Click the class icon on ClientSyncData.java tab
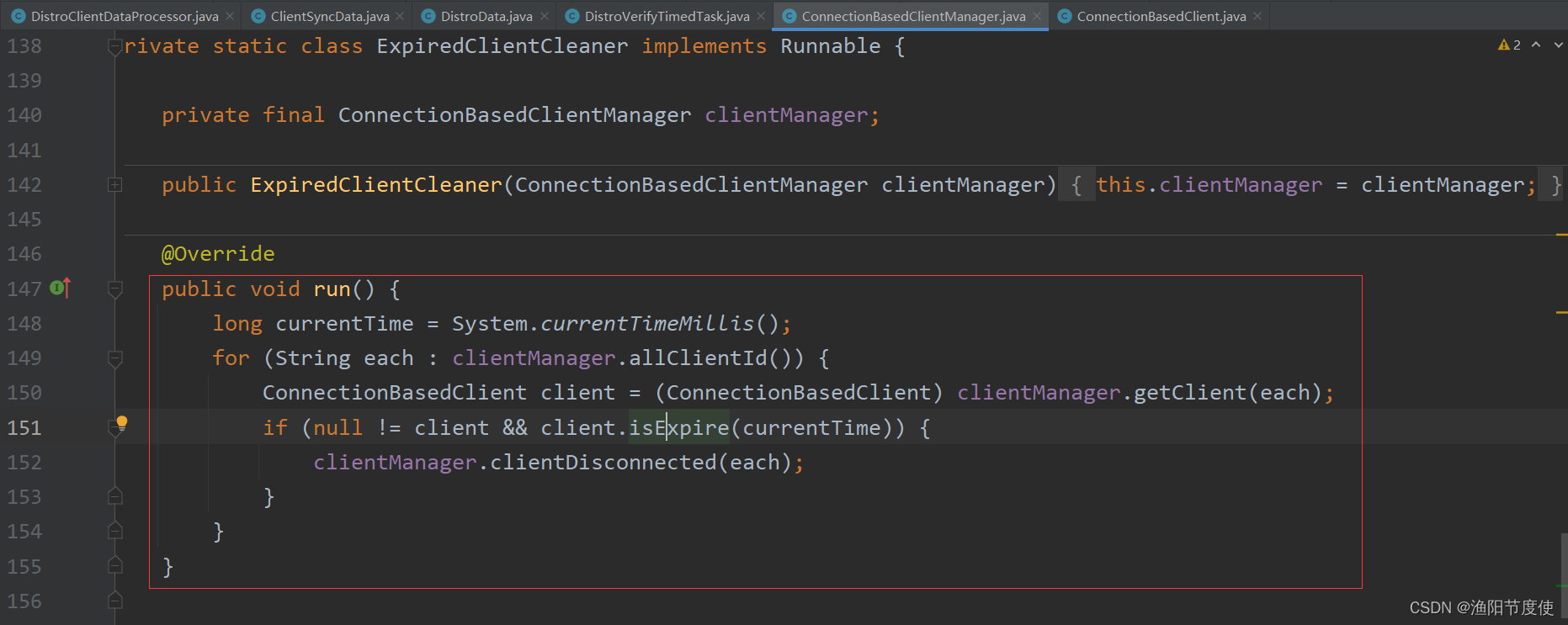 258,16
